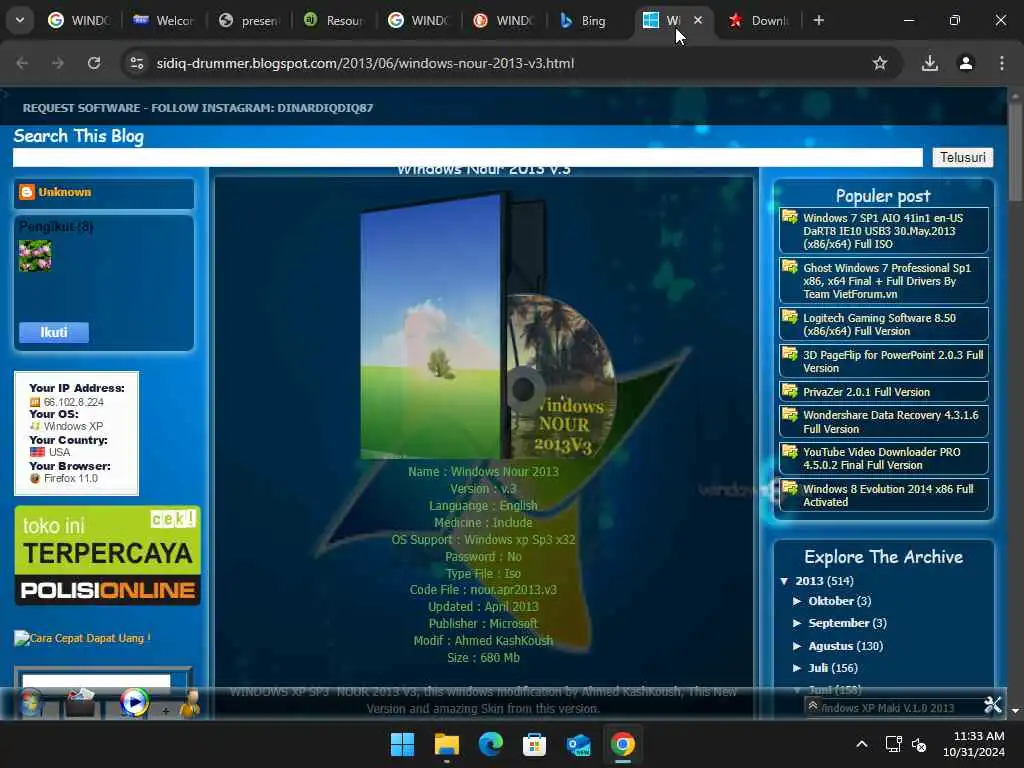Viewport: 1024px width, 768px height.
Task: Click the scrollbar down arrow
Action: click(1015, 711)
